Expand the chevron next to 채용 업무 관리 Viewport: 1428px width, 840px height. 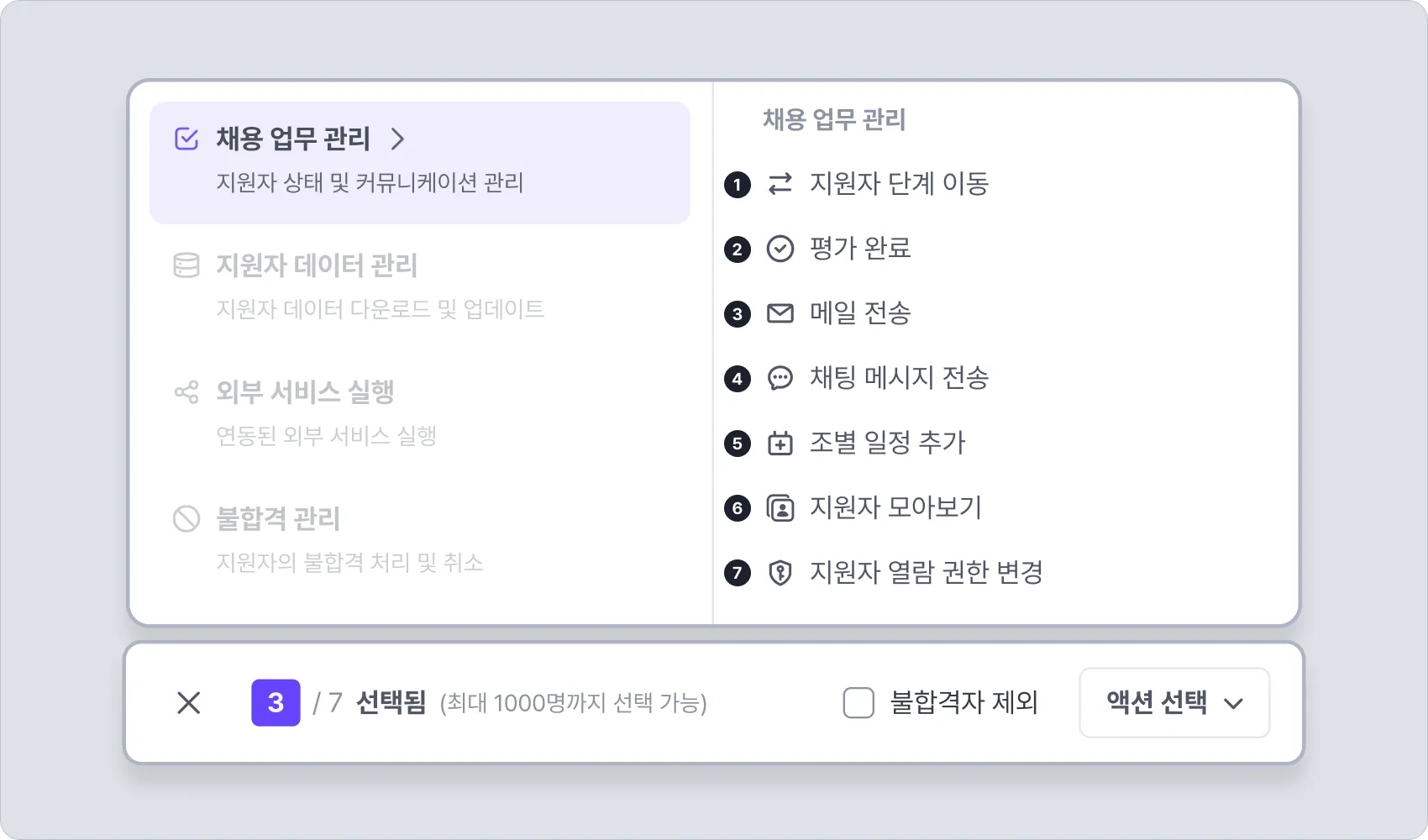pyautogui.click(x=397, y=139)
